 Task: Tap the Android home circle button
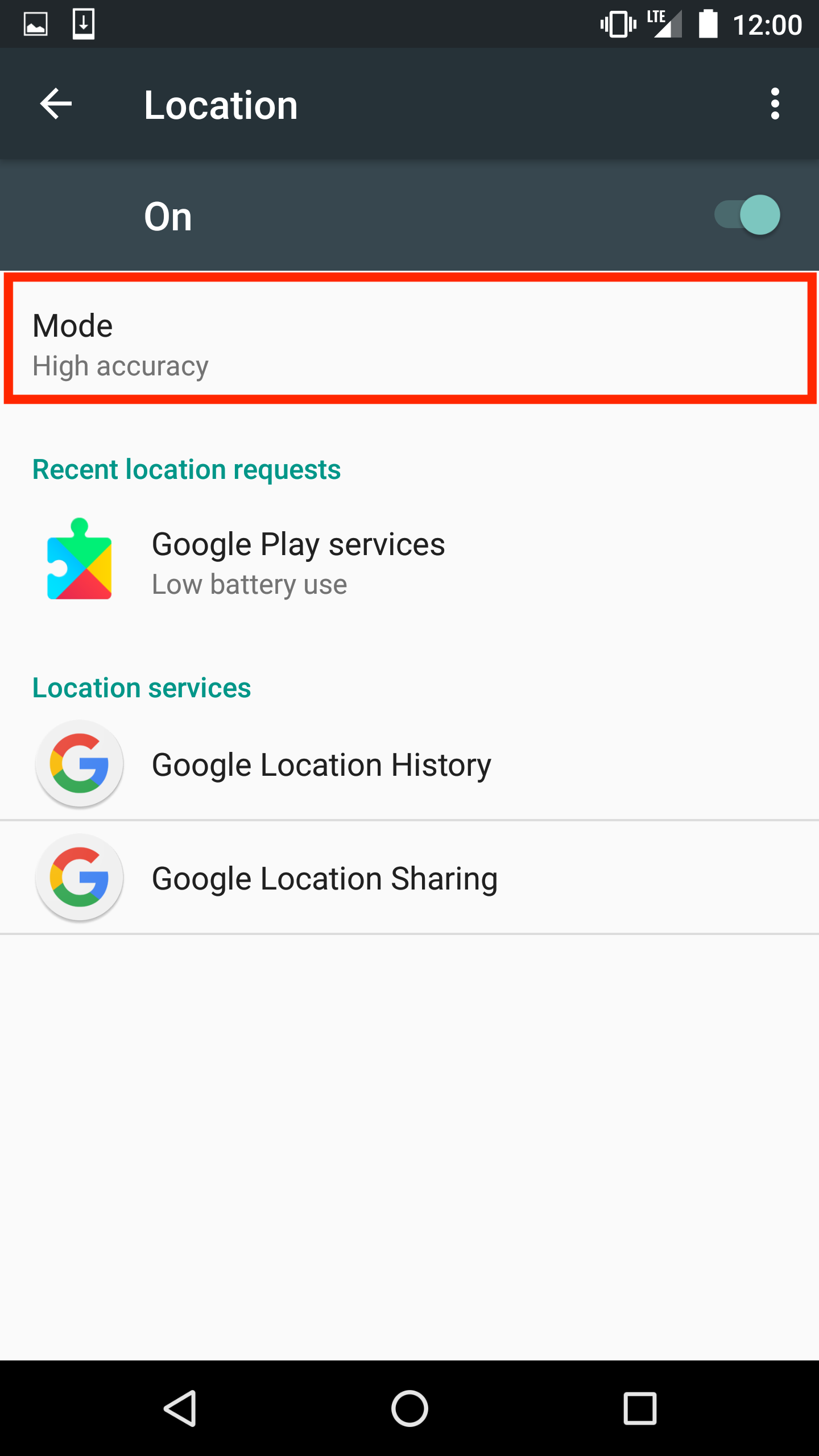409,1409
